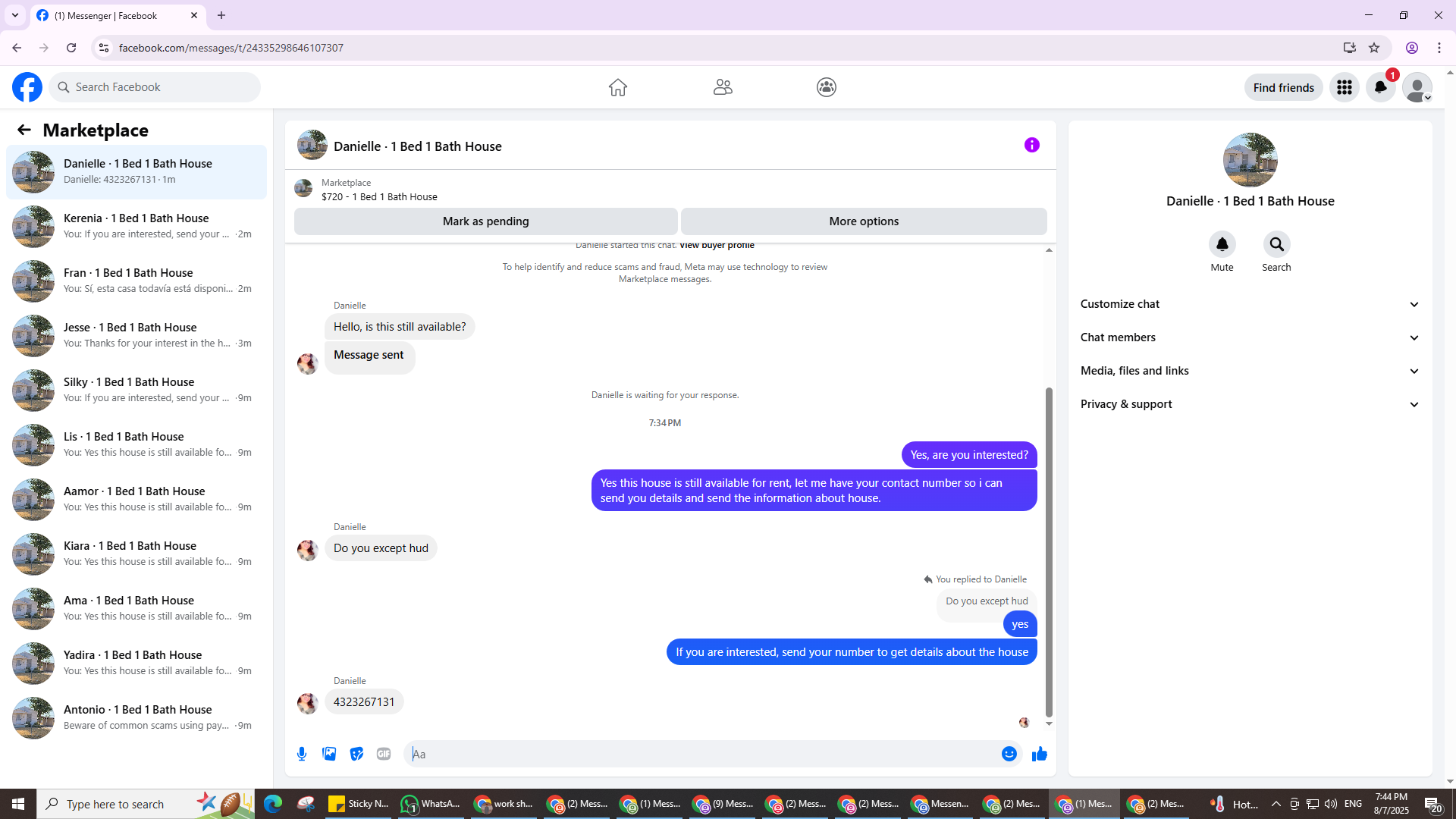The image size is (1456, 819).
Task: Open the Groups icon in top navigation
Action: (x=827, y=87)
